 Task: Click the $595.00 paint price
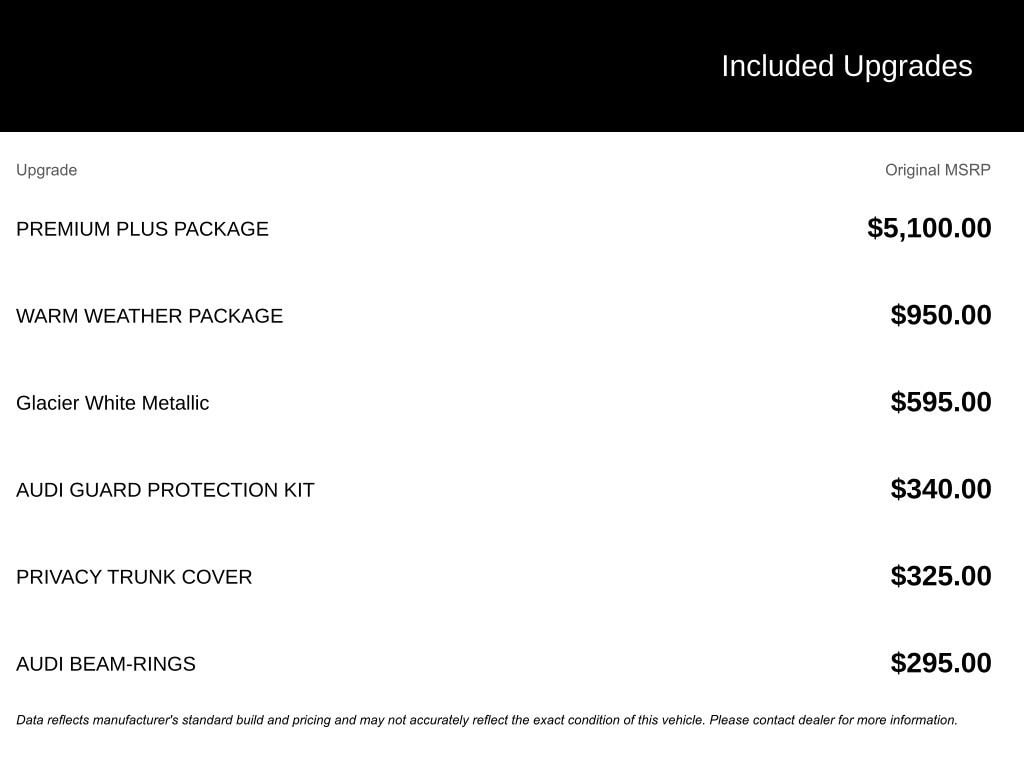tap(940, 402)
